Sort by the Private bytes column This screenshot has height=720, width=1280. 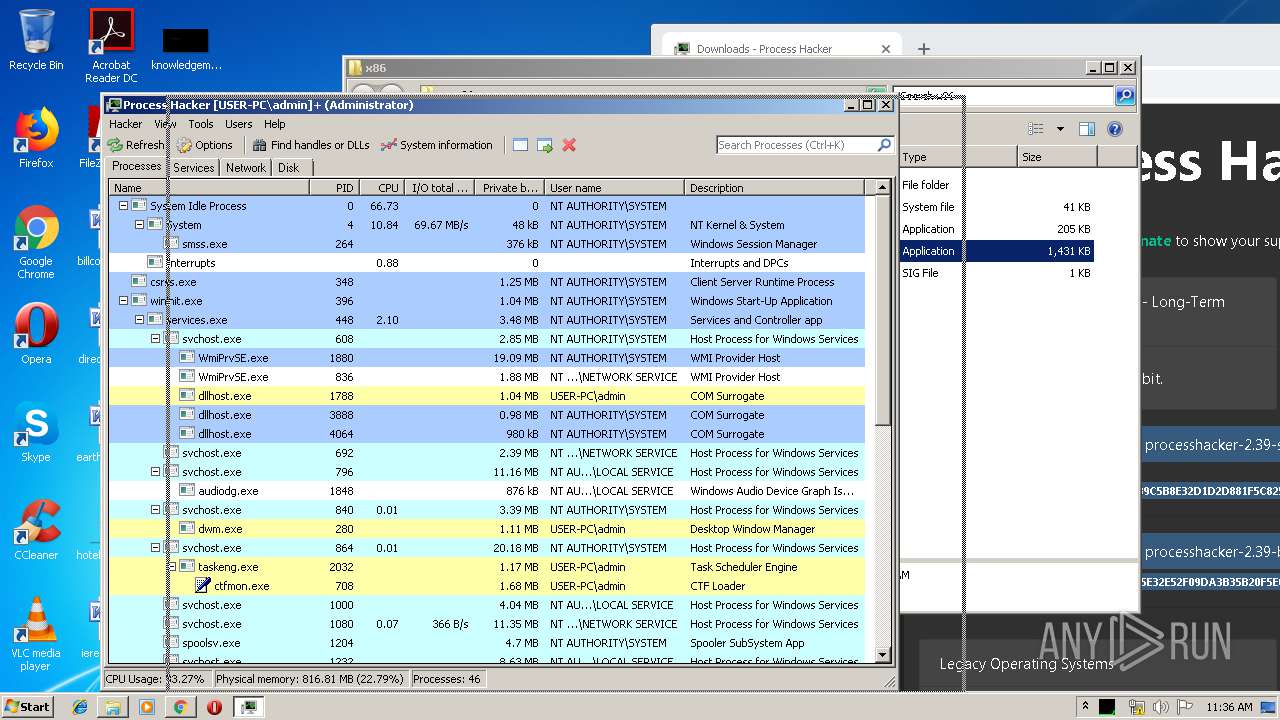pos(507,188)
